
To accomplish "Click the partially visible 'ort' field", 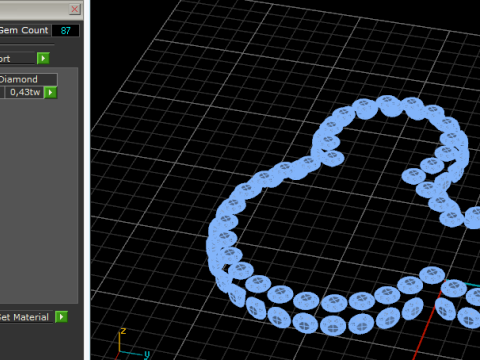I will pyautogui.click(x=17, y=59).
